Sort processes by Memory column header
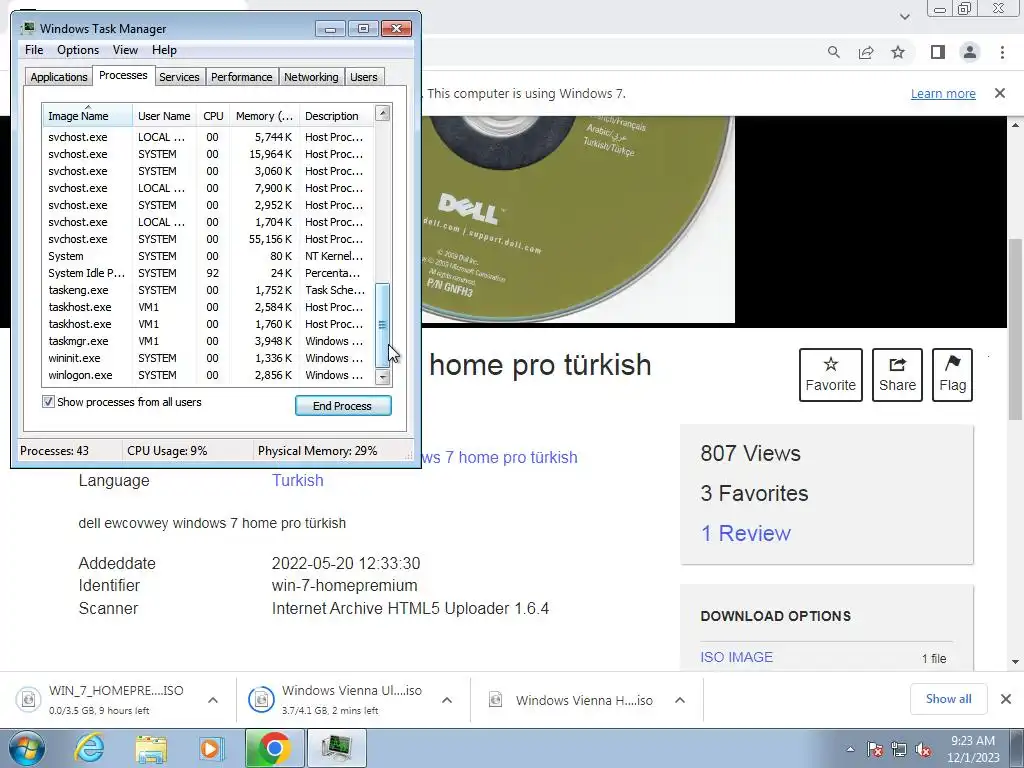Viewport: 1024px width, 768px height. coord(264,116)
